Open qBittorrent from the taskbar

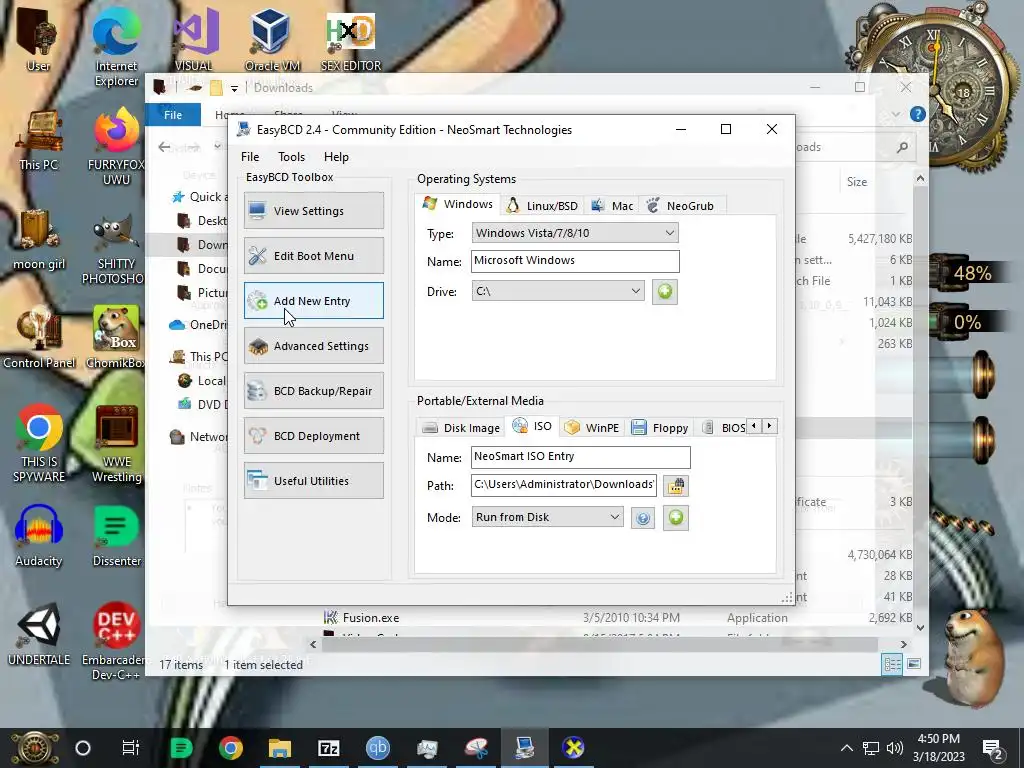point(377,748)
